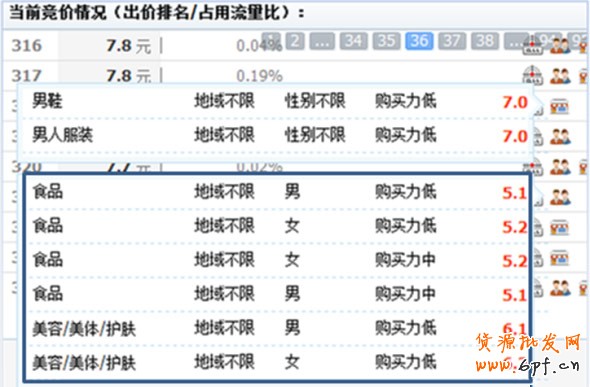The width and height of the screenshot is (590, 387).
Task: Click 地域不限 in the 男人服装 row
Action: point(225,135)
